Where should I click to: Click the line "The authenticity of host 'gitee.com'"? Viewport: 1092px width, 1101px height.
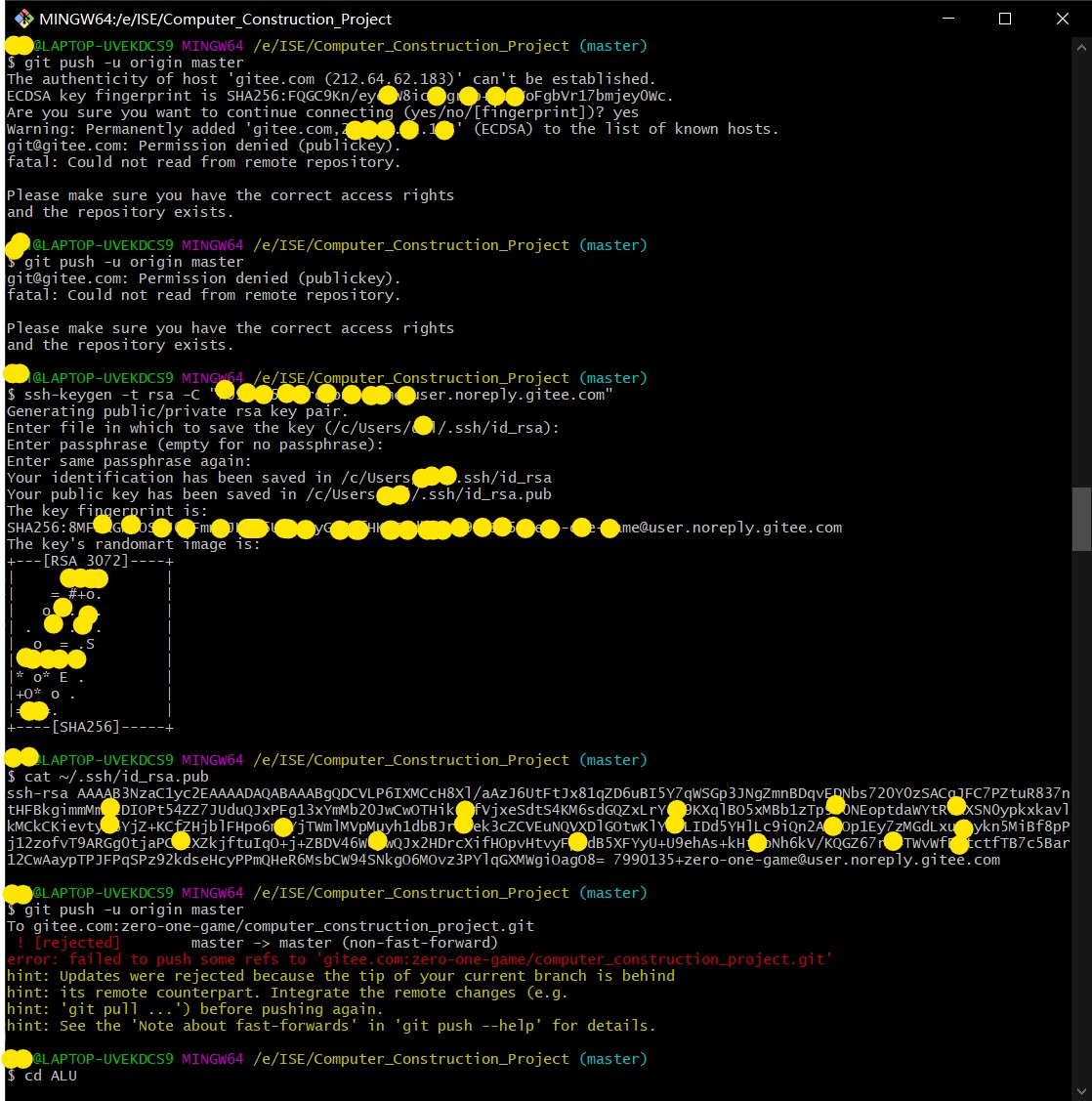[331, 78]
